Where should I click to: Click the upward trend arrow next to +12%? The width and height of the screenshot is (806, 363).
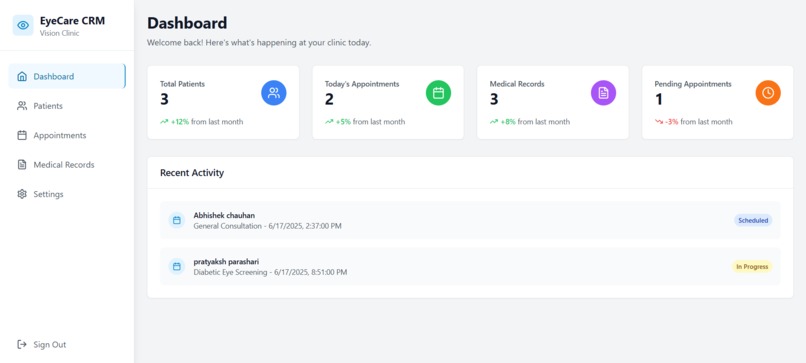pyautogui.click(x=164, y=122)
